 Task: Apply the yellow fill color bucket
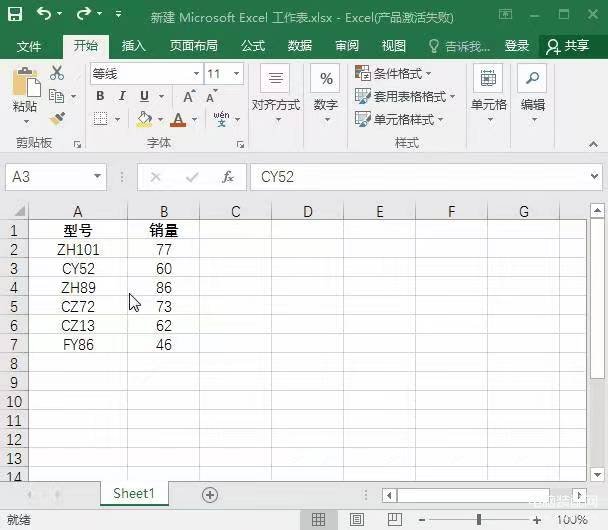click(x=144, y=119)
